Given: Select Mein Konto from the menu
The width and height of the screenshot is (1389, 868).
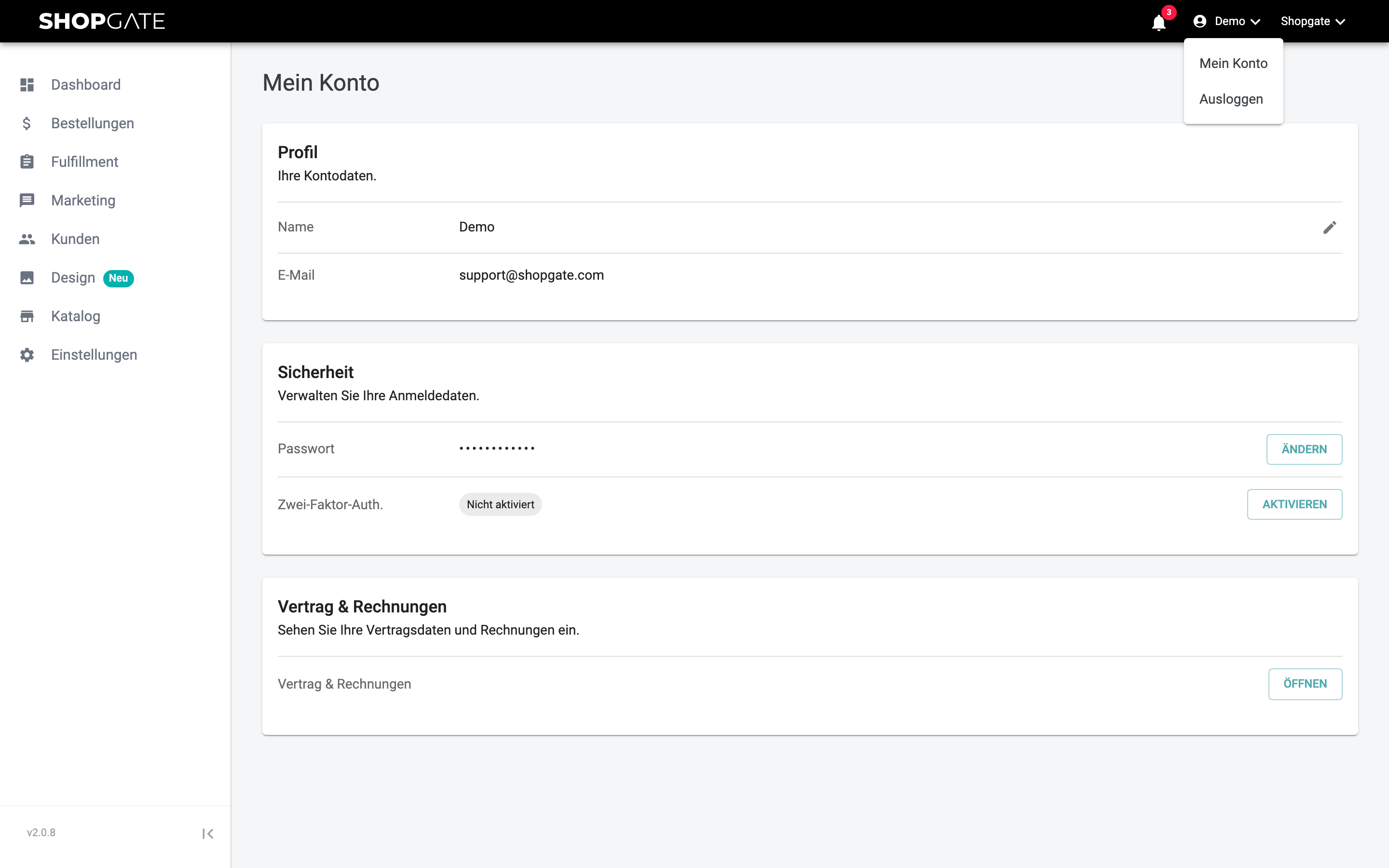Looking at the screenshot, I should (x=1233, y=63).
